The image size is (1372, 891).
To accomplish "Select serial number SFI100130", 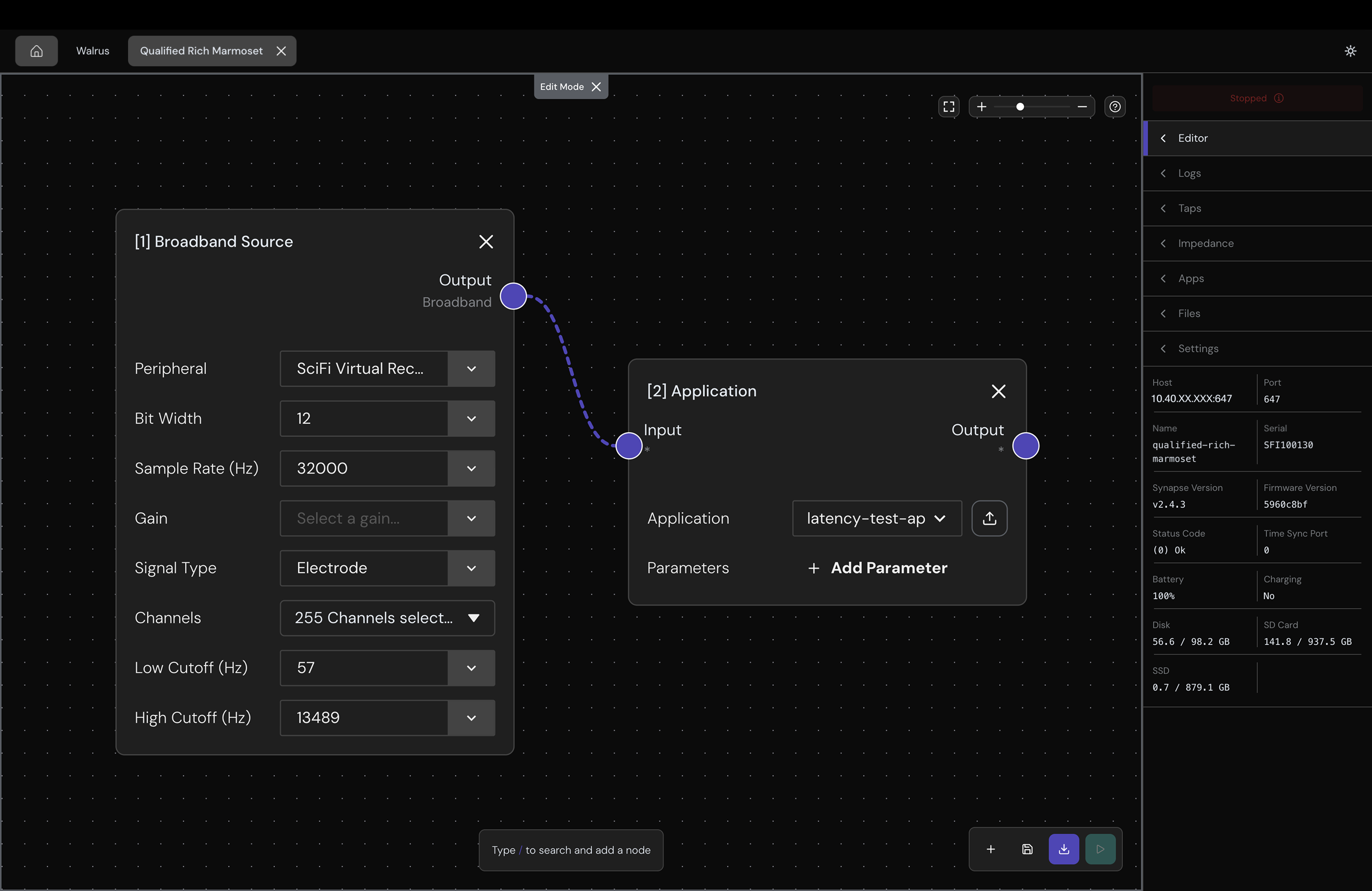I will 1288,445.
